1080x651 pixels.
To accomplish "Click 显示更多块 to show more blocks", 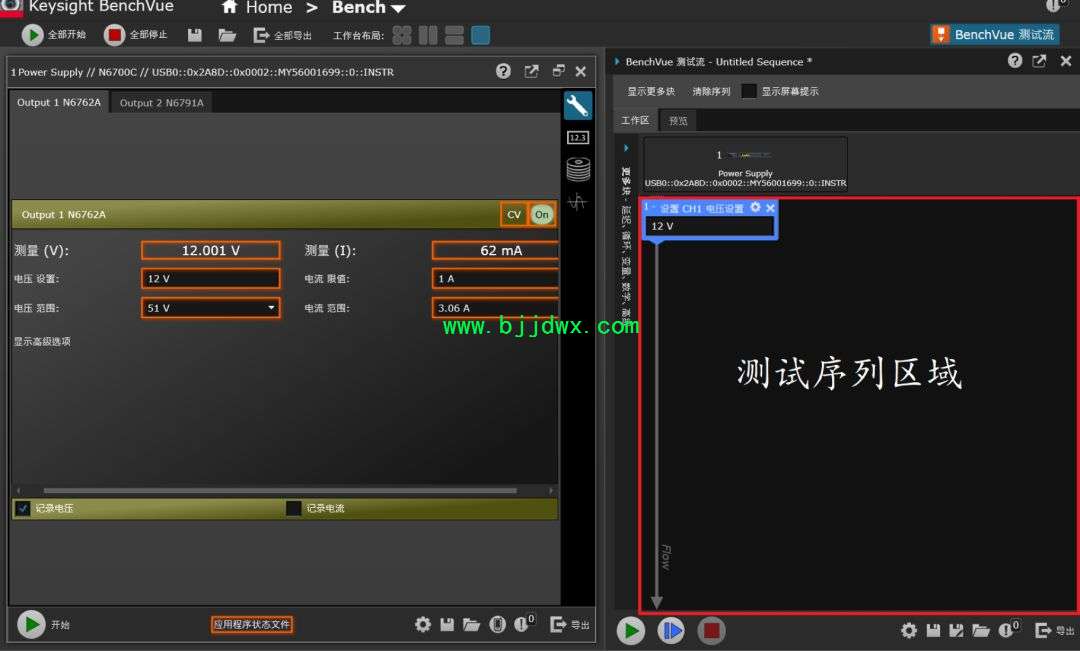I will point(651,91).
